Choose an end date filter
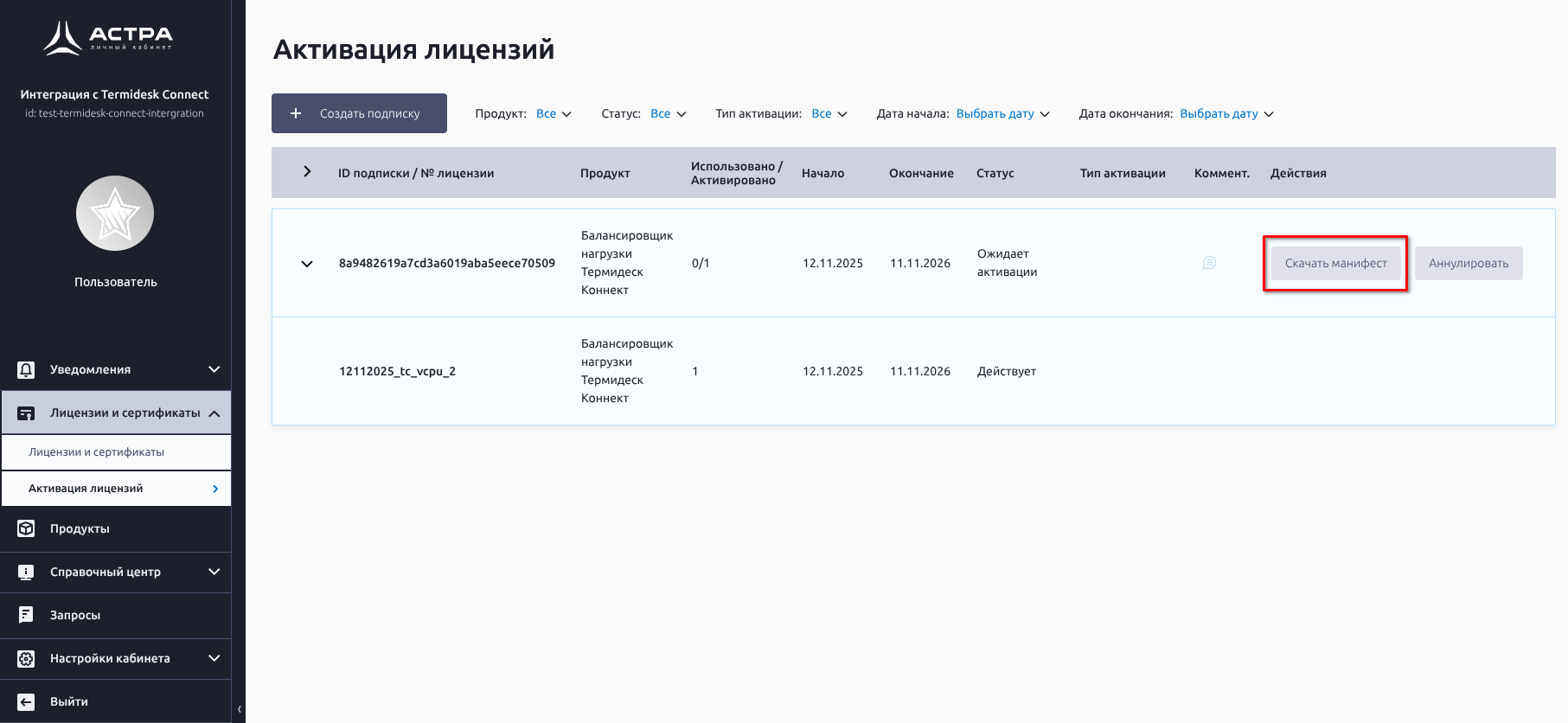Viewport: 1568px width, 723px height. coord(1226,114)
